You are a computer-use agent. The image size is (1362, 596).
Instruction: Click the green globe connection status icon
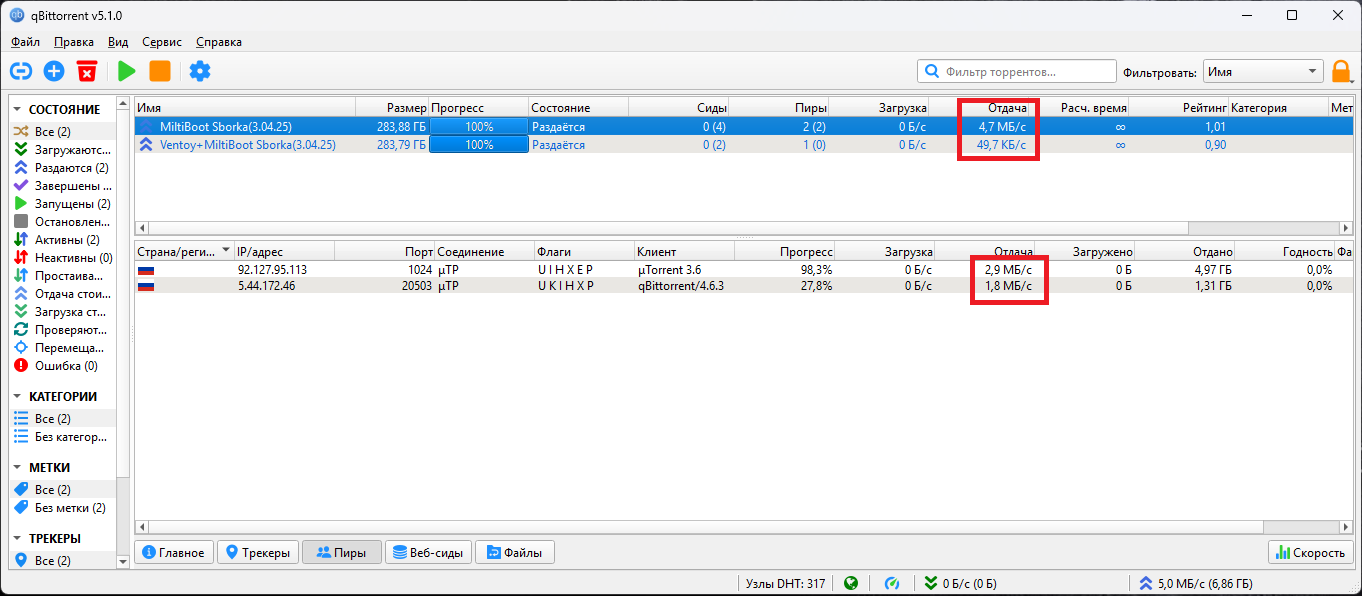pos(851,583)
